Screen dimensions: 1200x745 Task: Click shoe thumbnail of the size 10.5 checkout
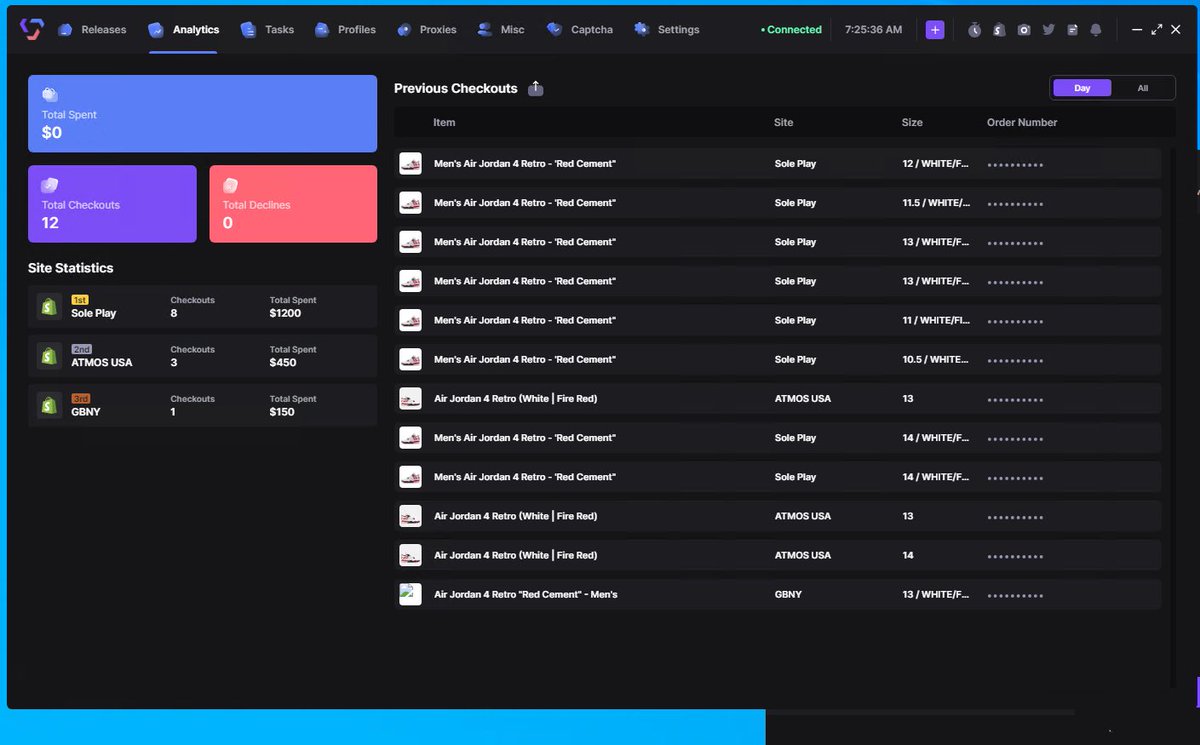click(x=410, y=359)
